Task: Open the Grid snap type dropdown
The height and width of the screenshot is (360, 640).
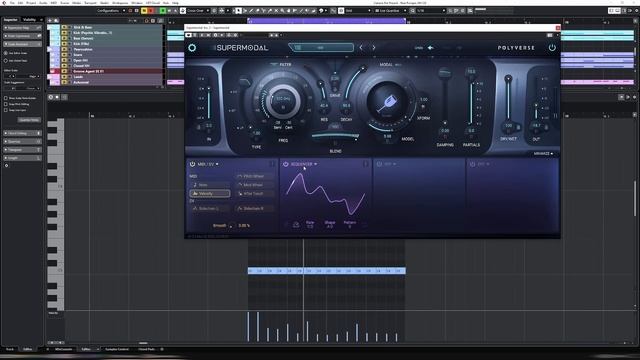Action: (x=358, y=11)
